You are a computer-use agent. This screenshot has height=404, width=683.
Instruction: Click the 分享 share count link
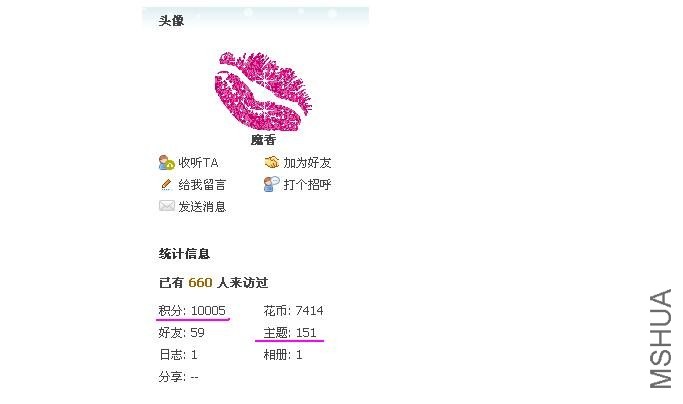tap(179, 377)
